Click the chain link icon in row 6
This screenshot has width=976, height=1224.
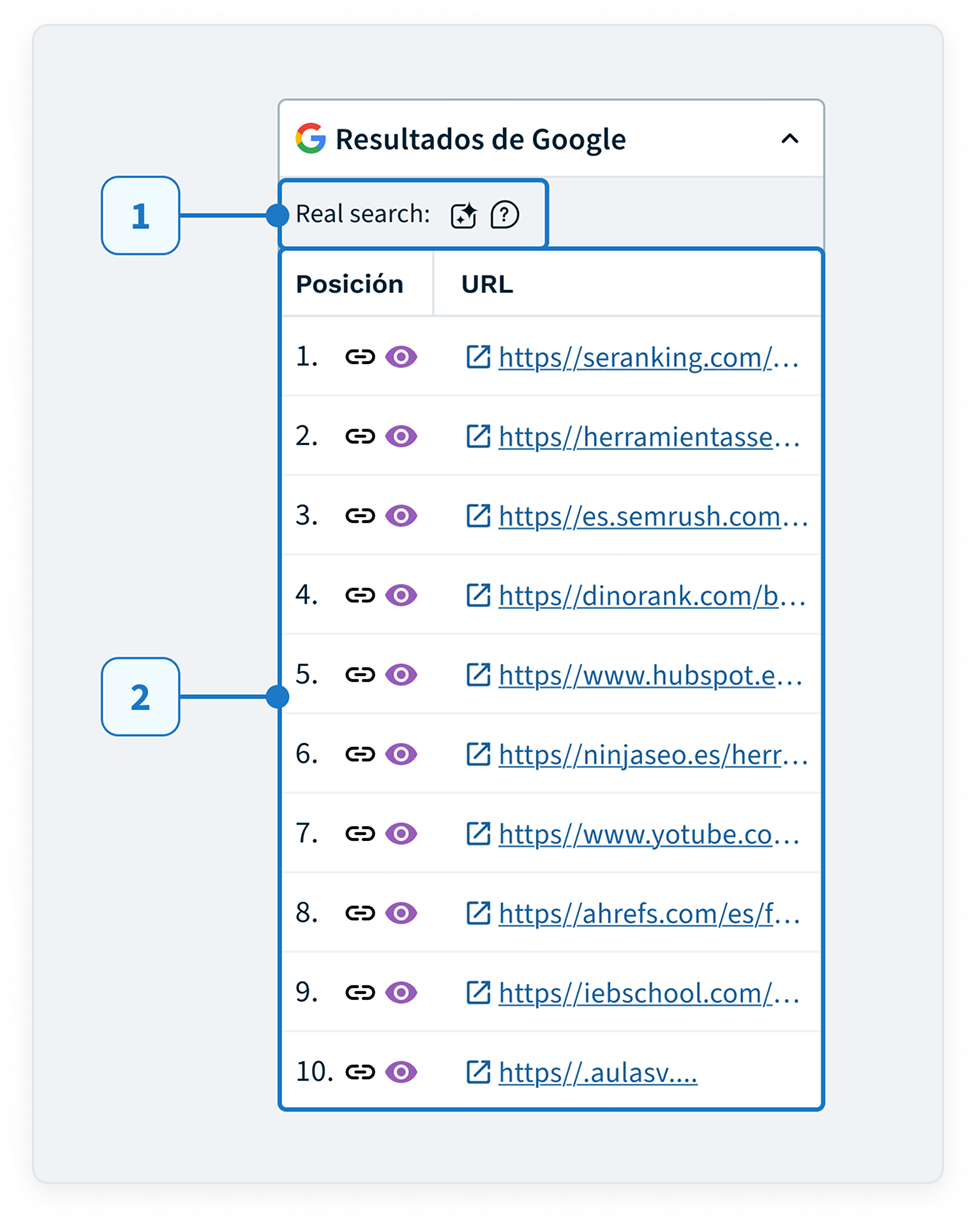click(x=359, y=754)
